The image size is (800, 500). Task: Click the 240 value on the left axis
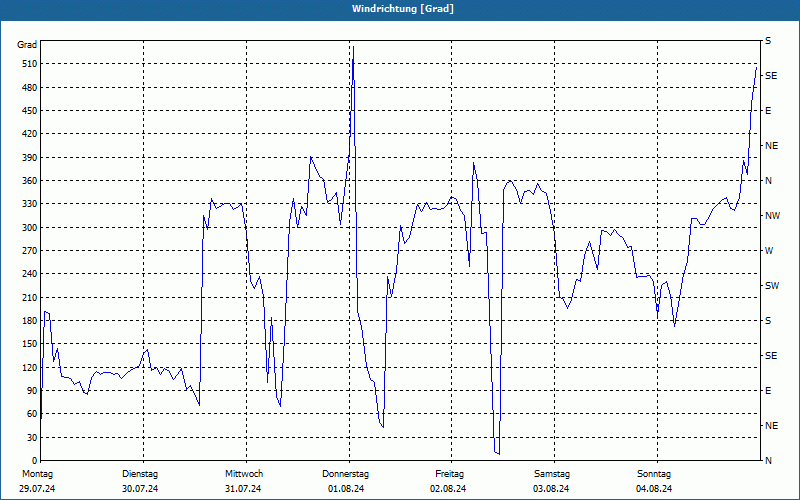pyautogui.click(x=29, y=273)
